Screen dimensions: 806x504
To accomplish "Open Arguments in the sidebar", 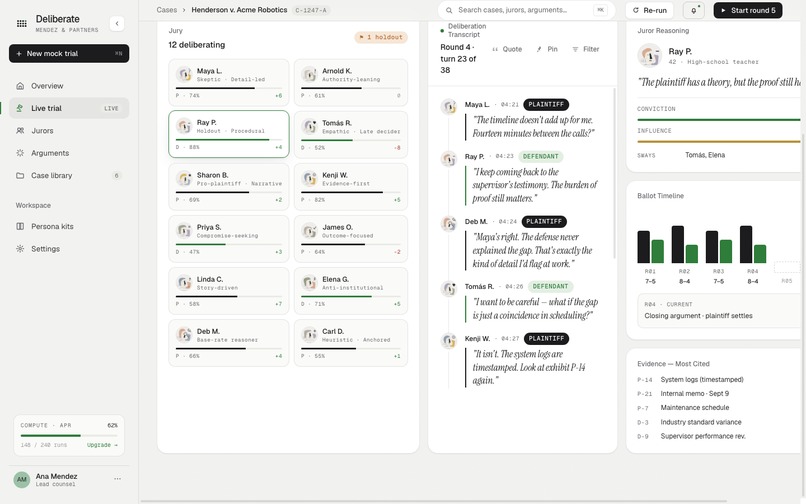I will [x=69, y=153].
